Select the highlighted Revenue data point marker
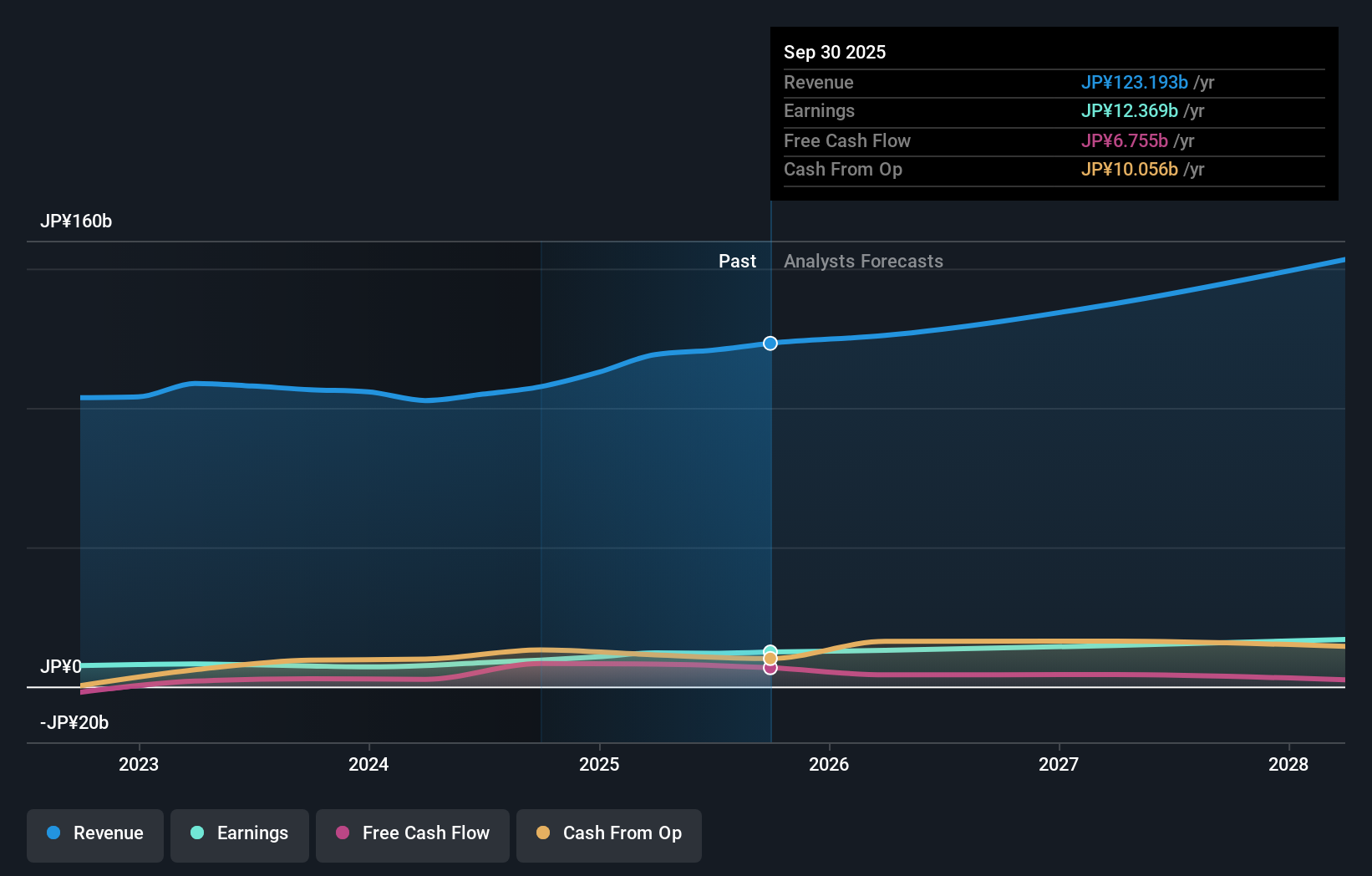Screen dimensions: 1372x876 770,343
